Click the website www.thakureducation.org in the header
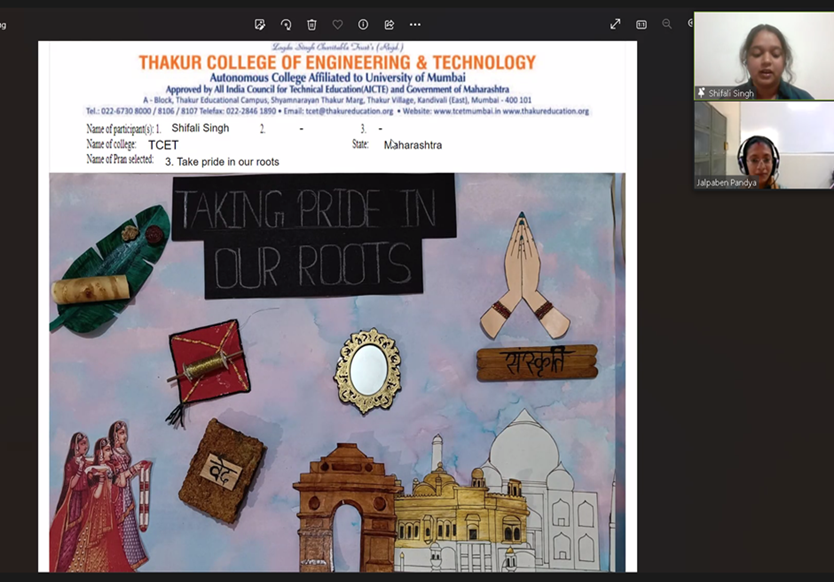This screenshot has height=582, width=834. tap(546, 111)
